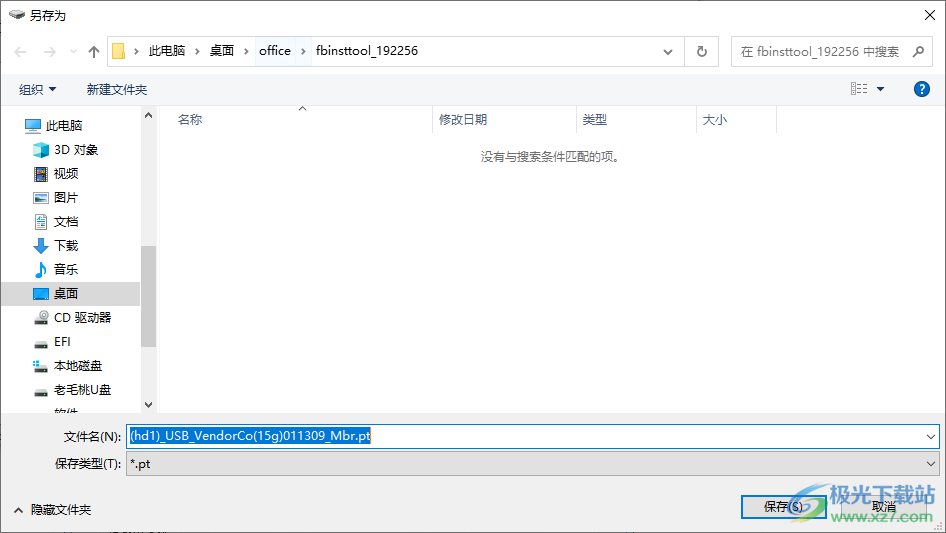The width and height of the screenshot is (946, 533).
Task: Open 3D 对象 folder in sidebar
Action: [x=75, y=150]
